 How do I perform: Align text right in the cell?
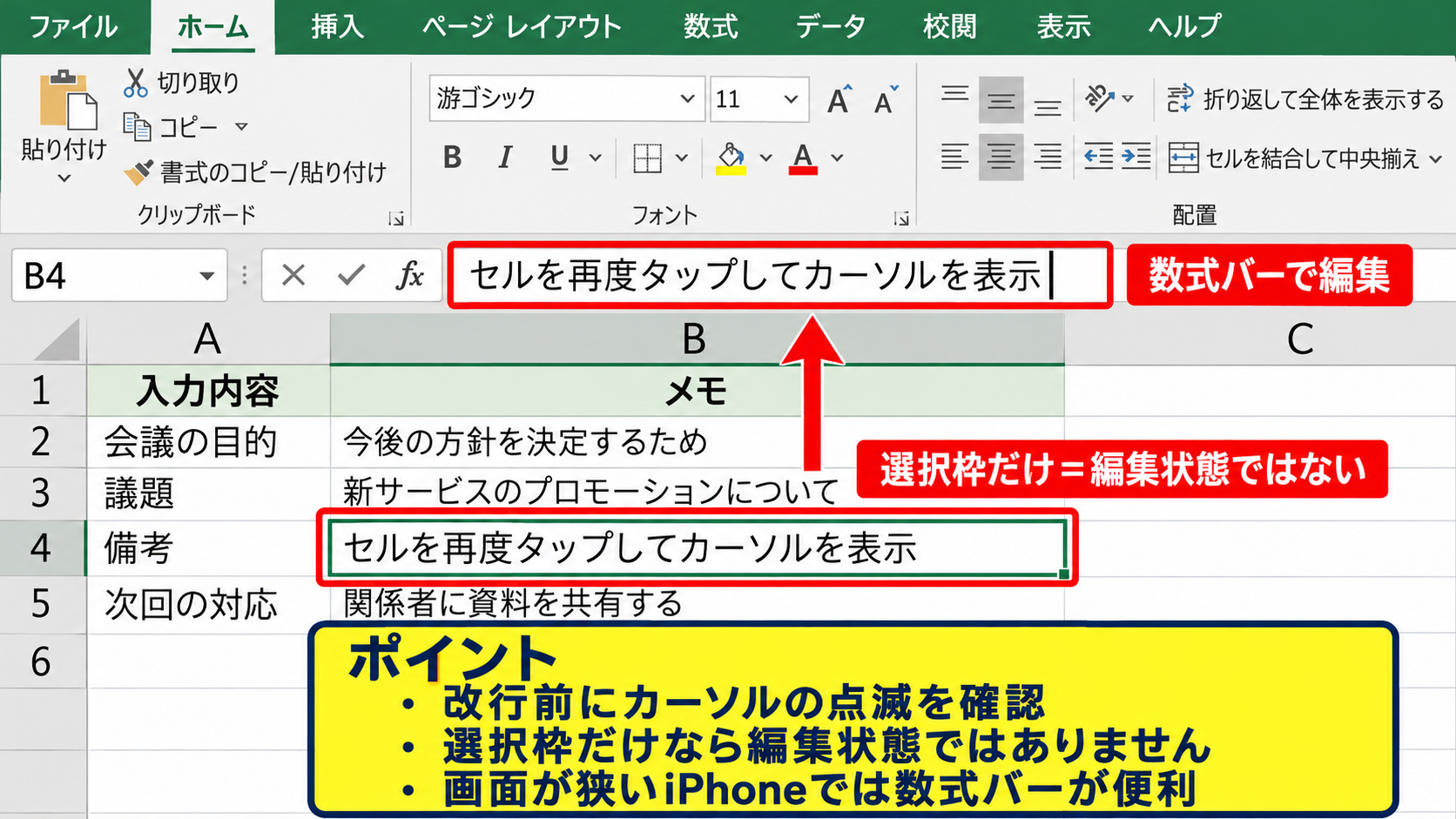pos(1047,158)
